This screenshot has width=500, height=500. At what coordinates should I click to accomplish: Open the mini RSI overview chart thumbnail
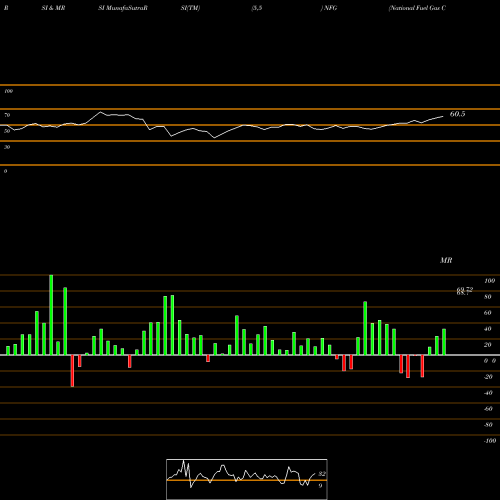click(x=247, y=479)
